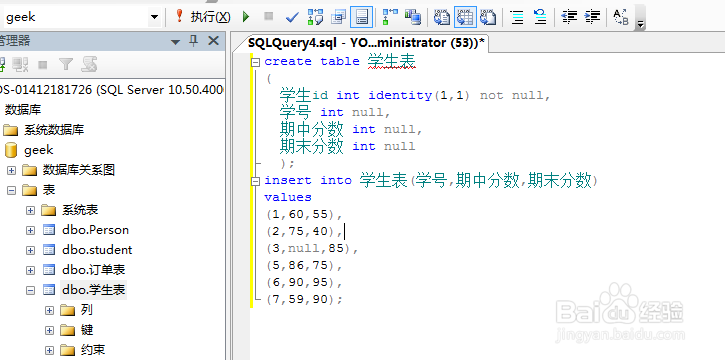This screenshot has width=725, height=360.
Task: Display the estimated execution plan icon
Action: [315, 17]
